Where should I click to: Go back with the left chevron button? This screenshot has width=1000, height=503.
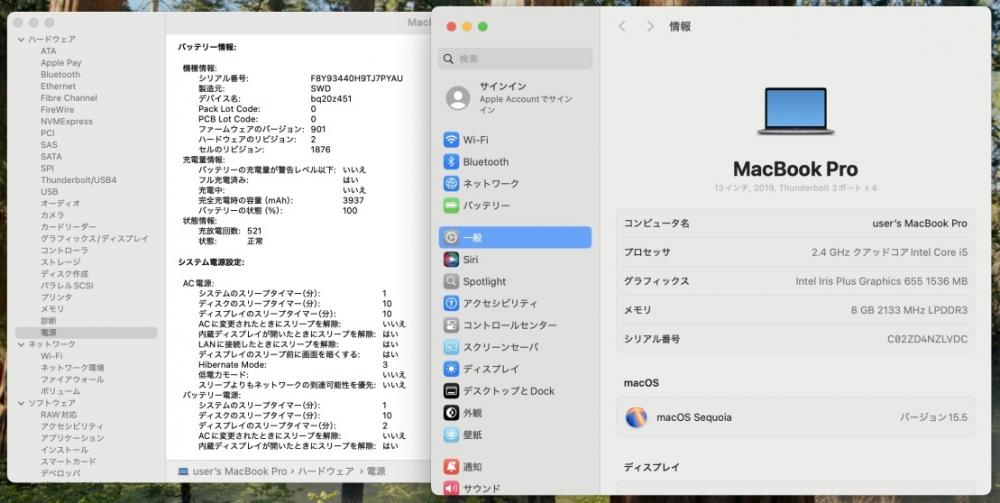coord(622,26)
